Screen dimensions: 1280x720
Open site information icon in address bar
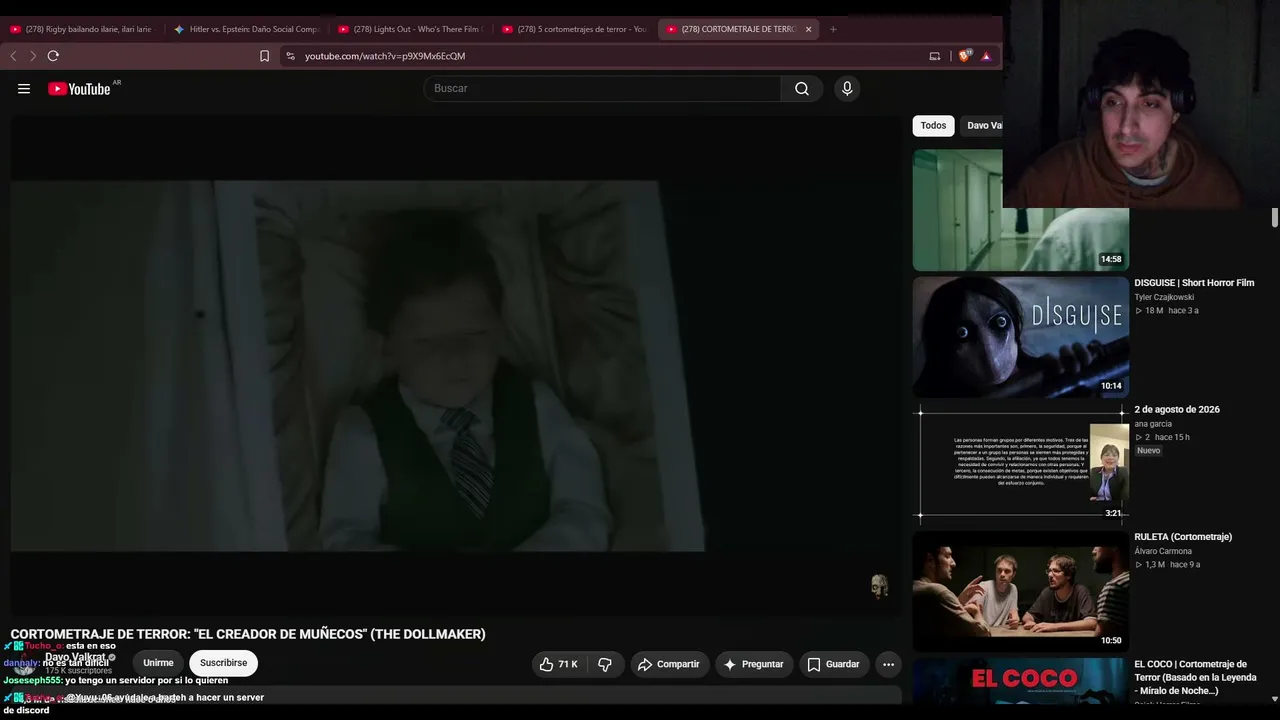(x=291, y=56)
